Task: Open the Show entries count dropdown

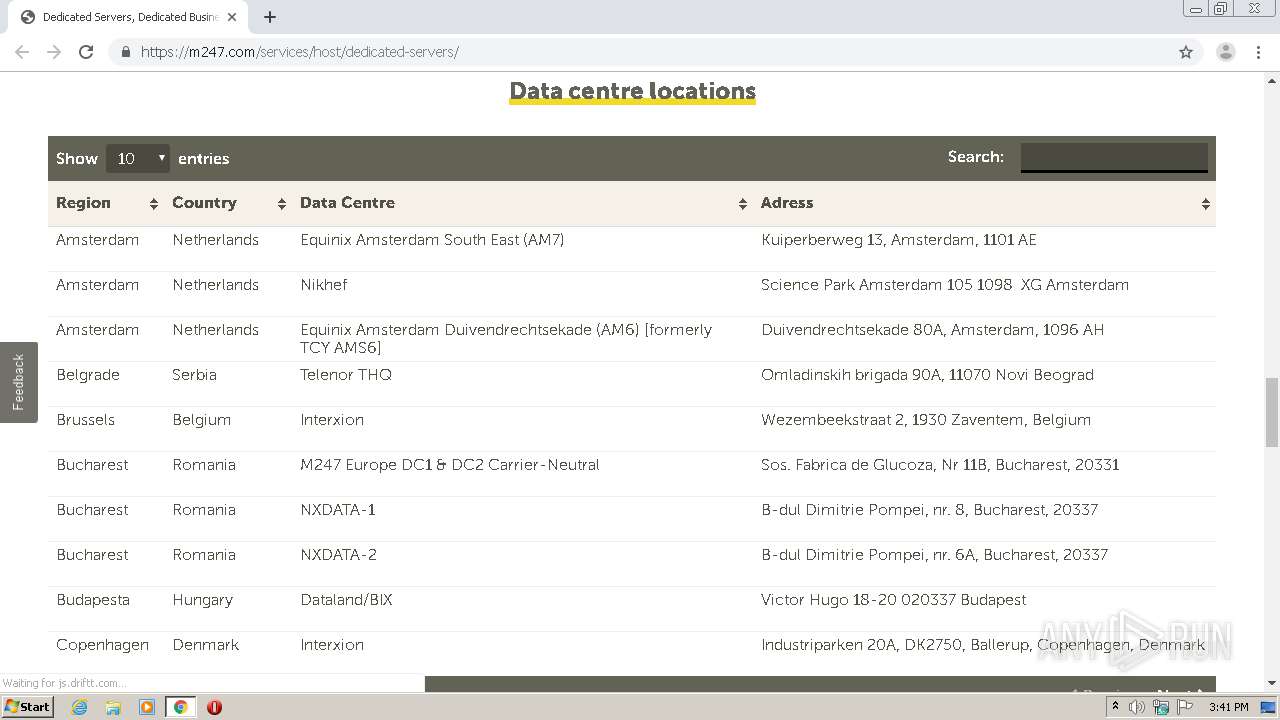Action: pos(138,158)
